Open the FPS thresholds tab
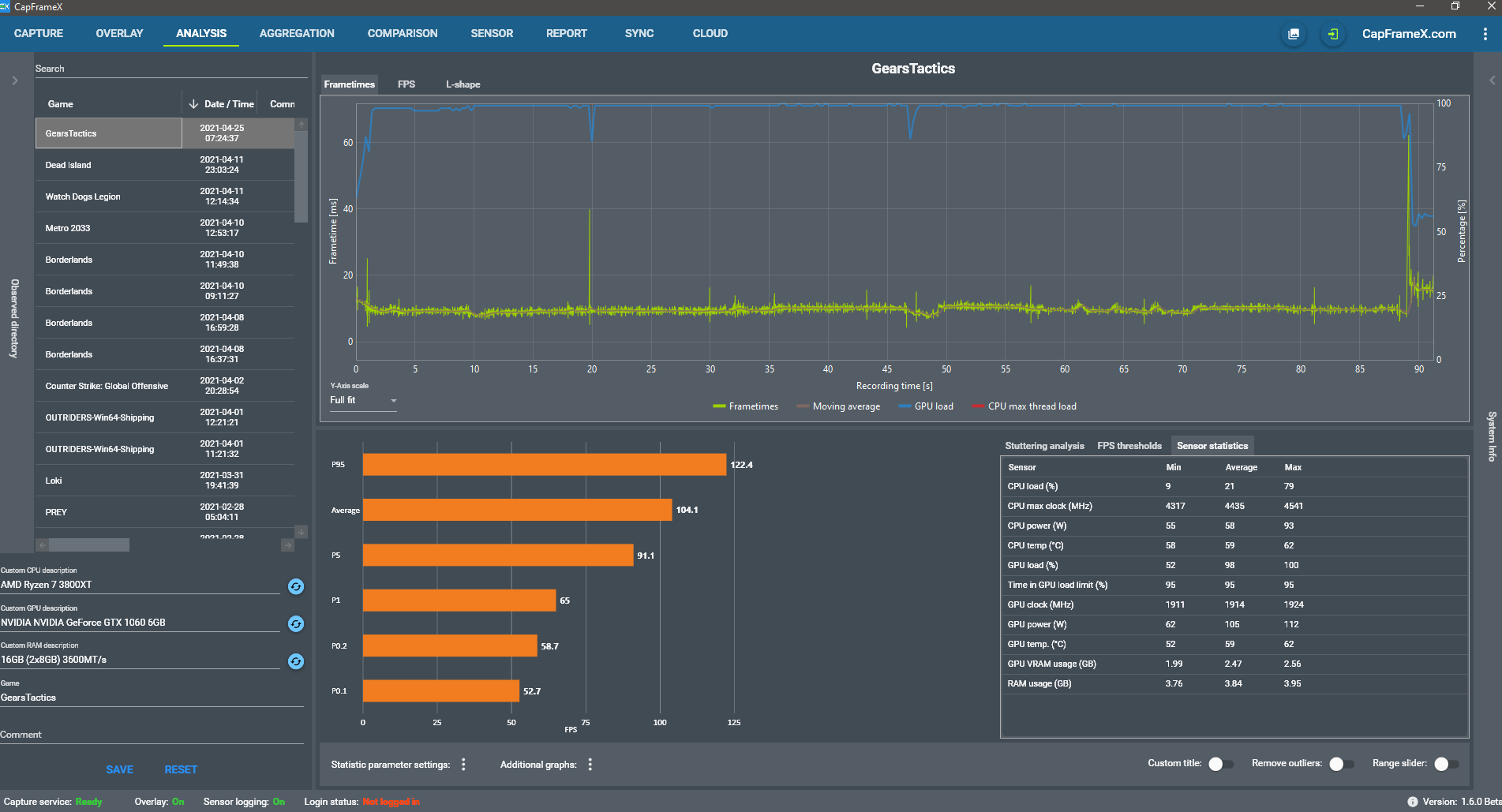The image size is (1502, 812). tap(1129, 446)
